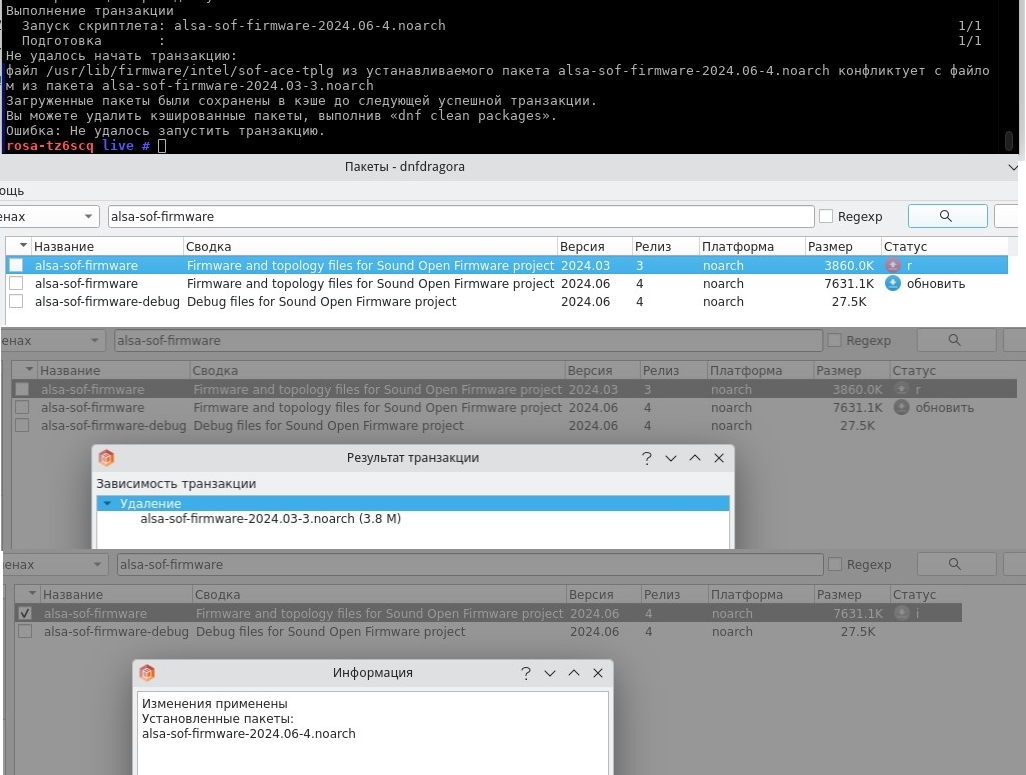Image resolution: width=1026 pixels, height=775 pixels.
Task: Uncheck the checked alsa-sof-firmware 2024.06 package in the bottom list
Action: click(x=25, y=613)
